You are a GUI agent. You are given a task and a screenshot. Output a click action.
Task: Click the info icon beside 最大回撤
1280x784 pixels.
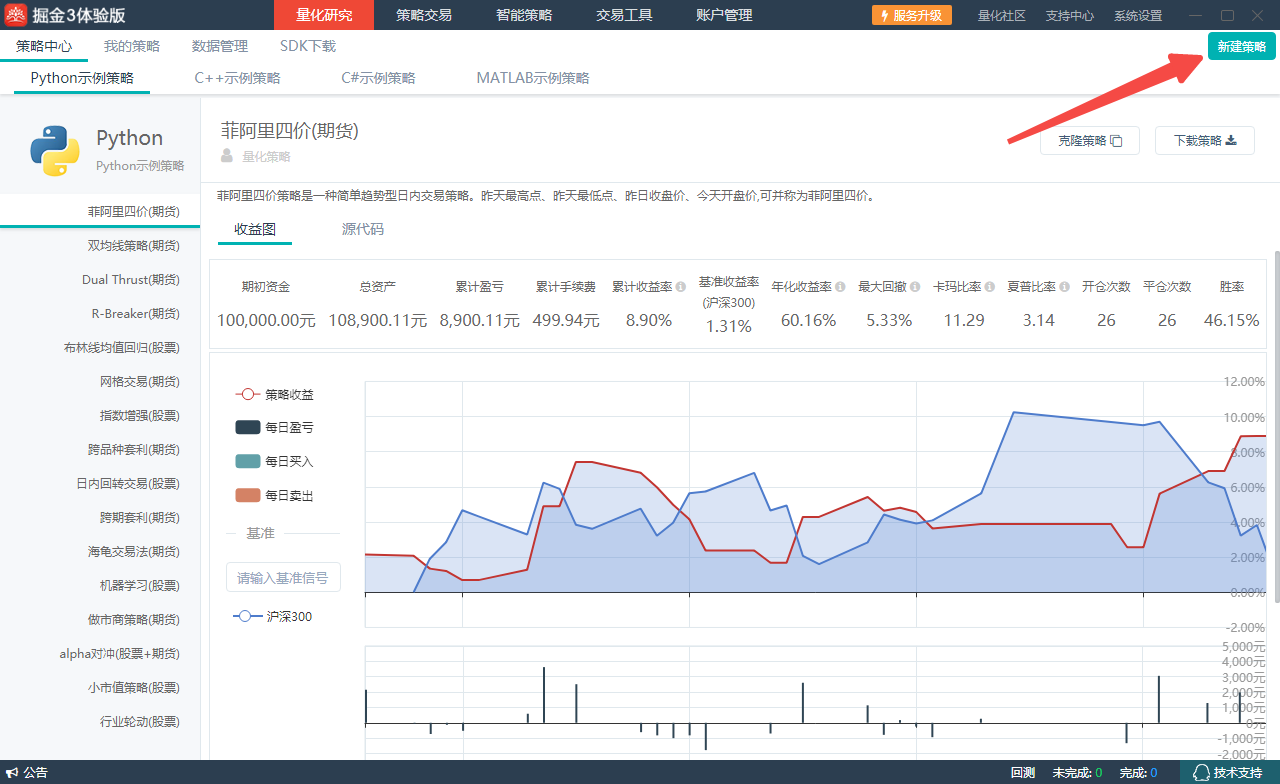[x=915, y=287]
